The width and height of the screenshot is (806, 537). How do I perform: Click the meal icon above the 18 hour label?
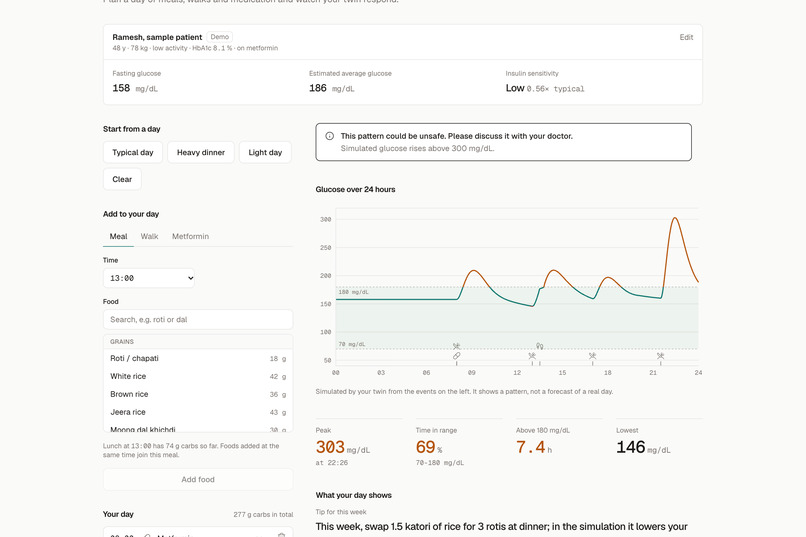pos(592,356)
